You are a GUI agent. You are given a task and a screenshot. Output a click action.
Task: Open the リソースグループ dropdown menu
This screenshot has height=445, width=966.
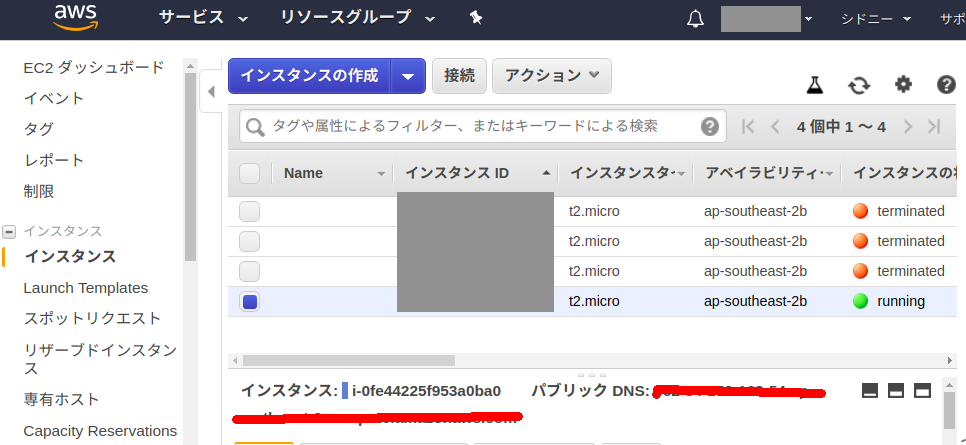pos(358,18)
